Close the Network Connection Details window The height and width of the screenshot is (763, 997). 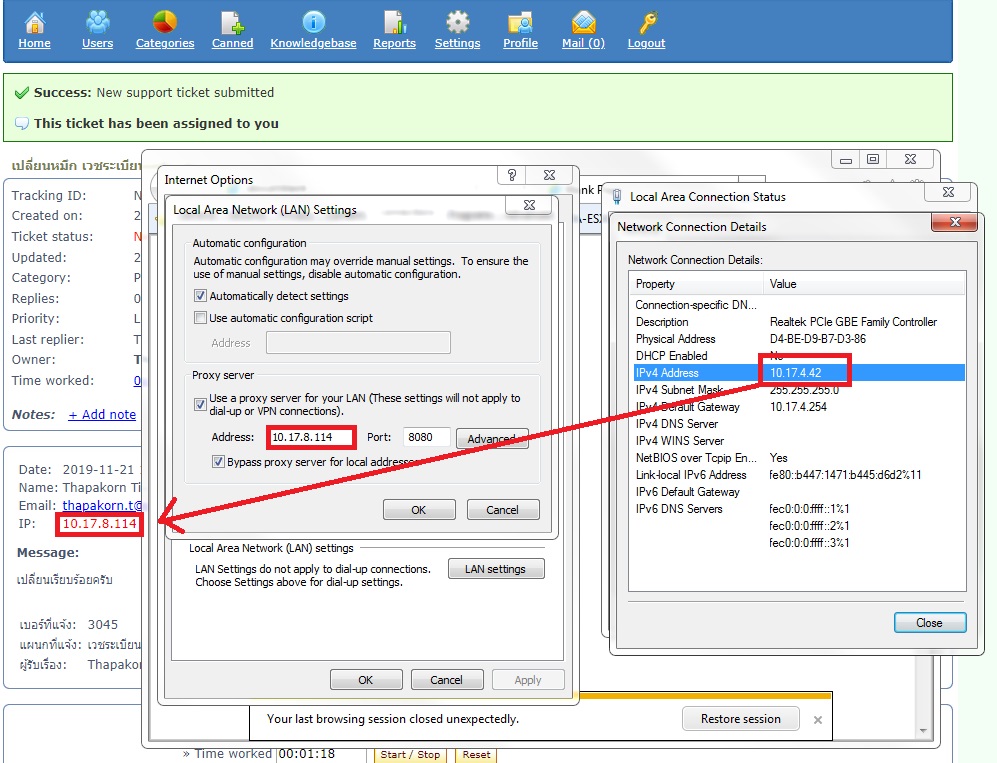tap(954, 222)
